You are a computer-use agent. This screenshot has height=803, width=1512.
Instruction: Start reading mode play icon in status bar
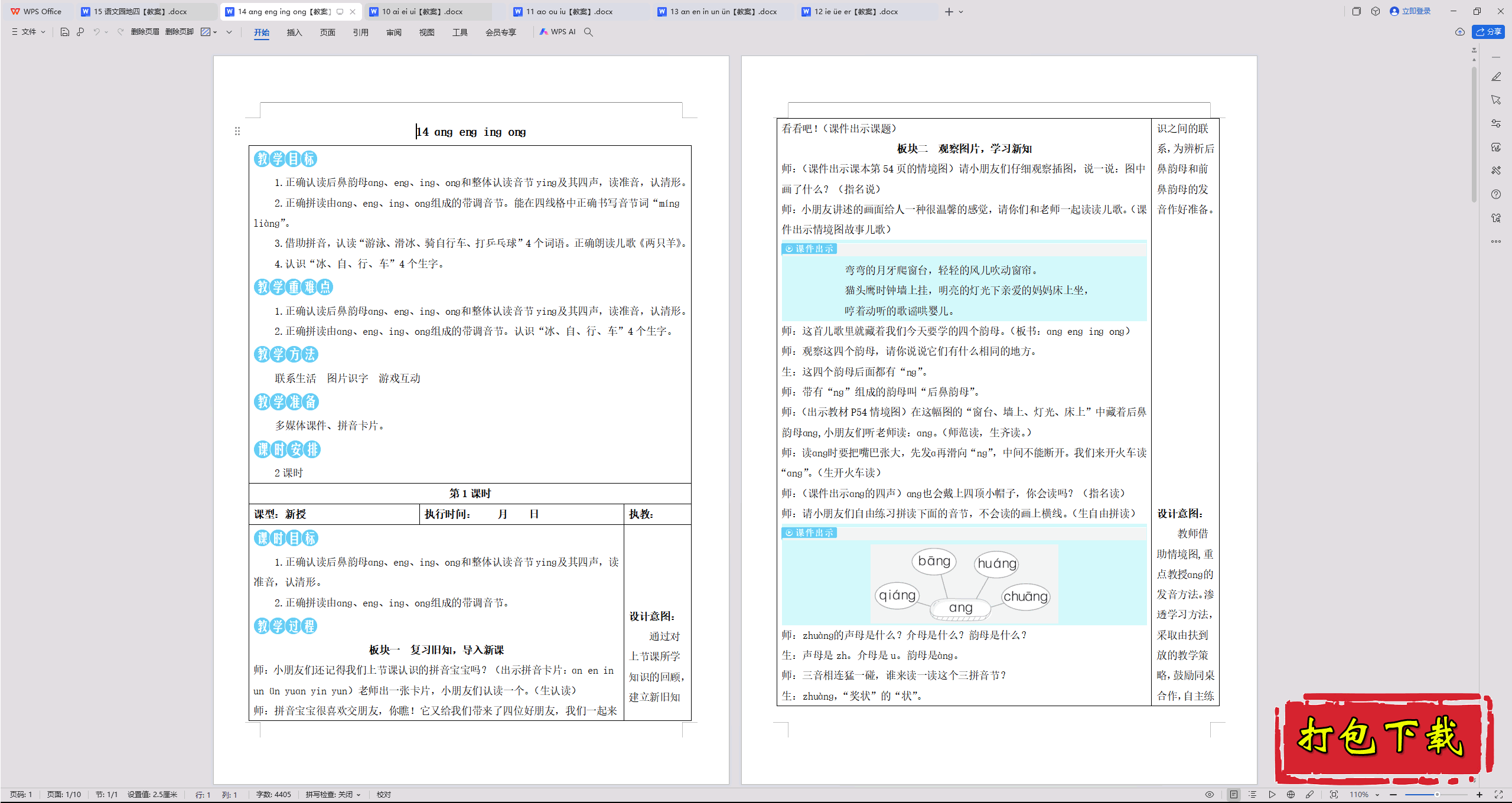click(1272, 795)
